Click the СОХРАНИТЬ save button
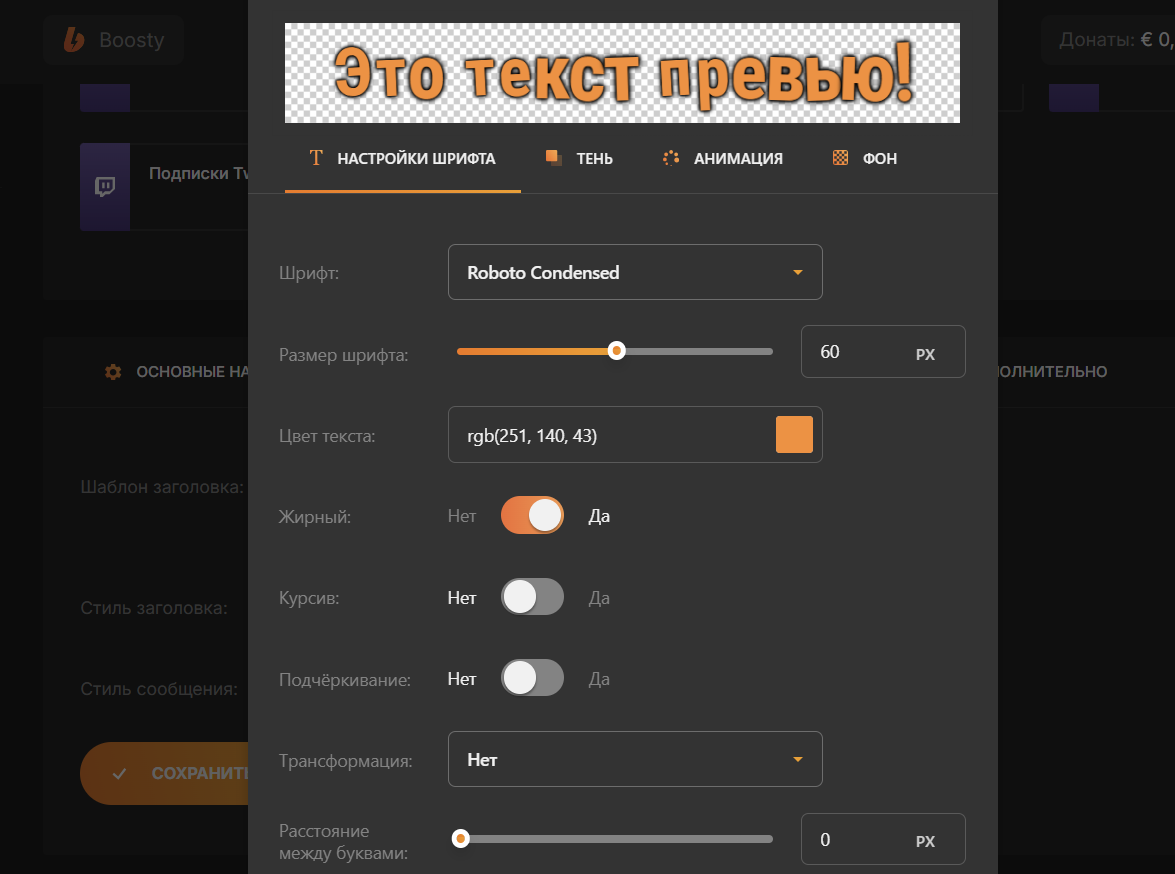The height and width of the screenshot is (874, 1175). 164,774
